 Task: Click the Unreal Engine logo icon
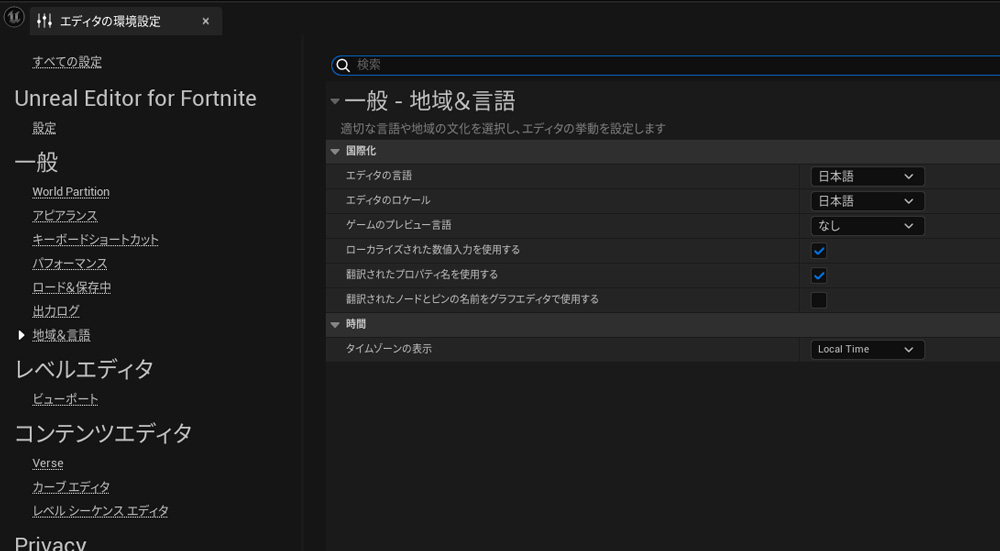[x=14, y=17]
